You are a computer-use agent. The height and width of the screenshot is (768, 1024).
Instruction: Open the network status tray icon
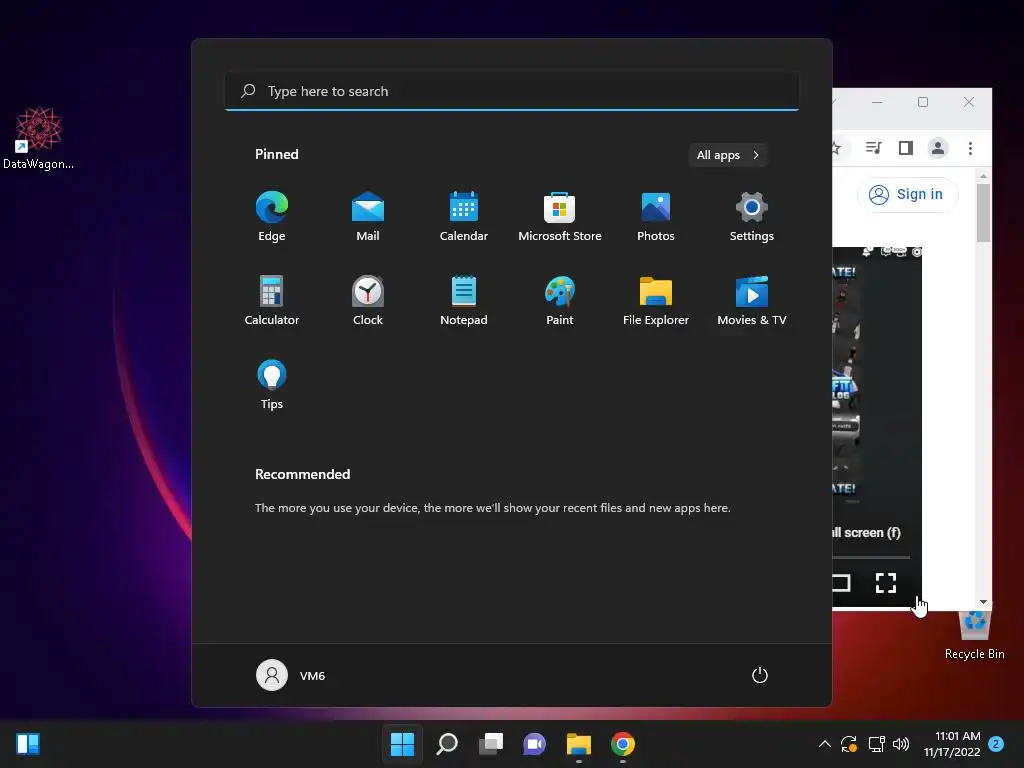click(x=876, y=744)
